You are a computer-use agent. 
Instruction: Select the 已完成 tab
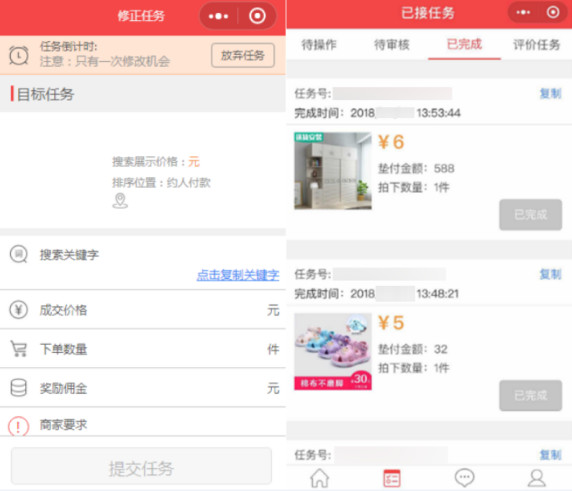[464, 45]
